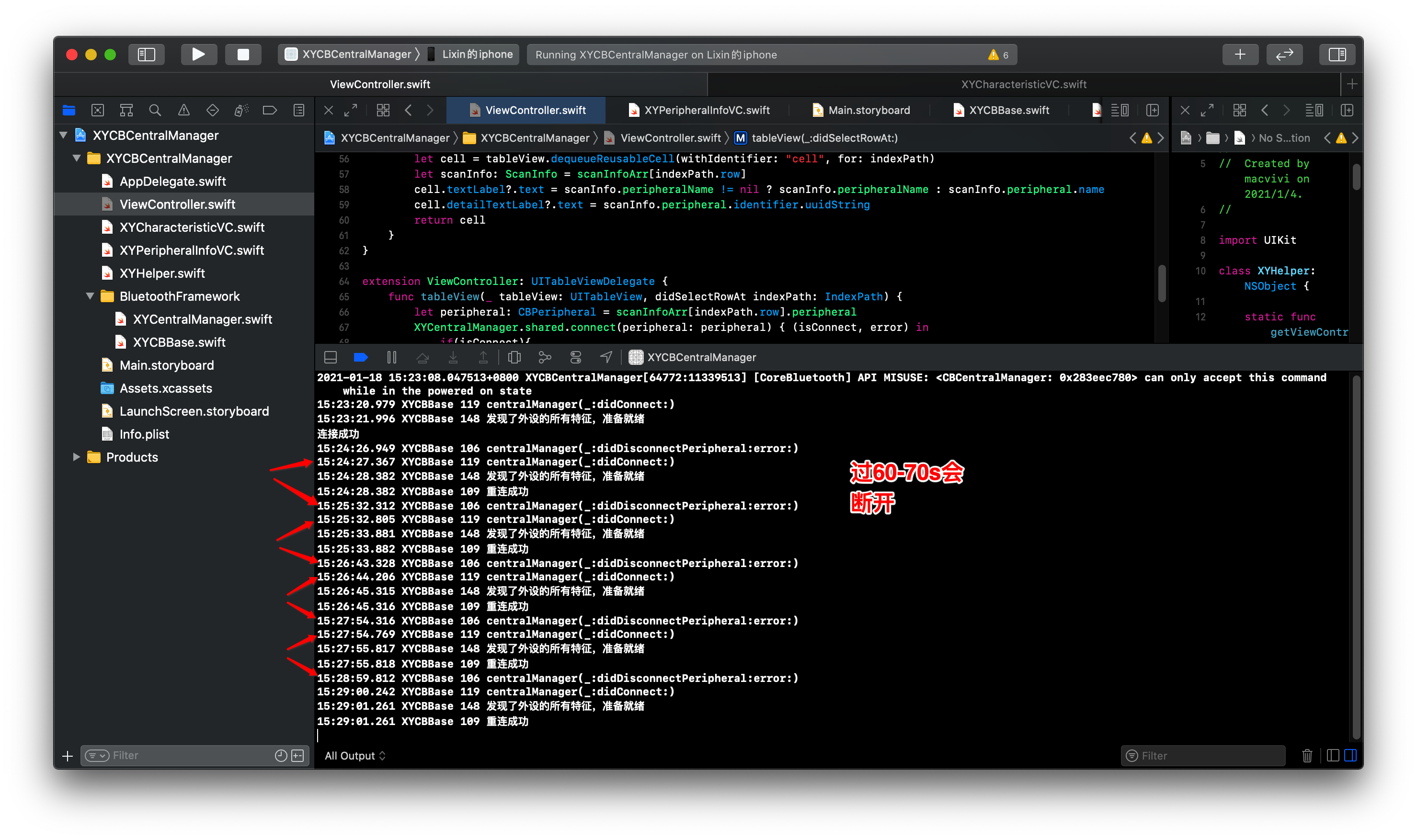Expand the Products folder
The image size is (1417, 840).
pyautogui.click(x=77, y=457)
